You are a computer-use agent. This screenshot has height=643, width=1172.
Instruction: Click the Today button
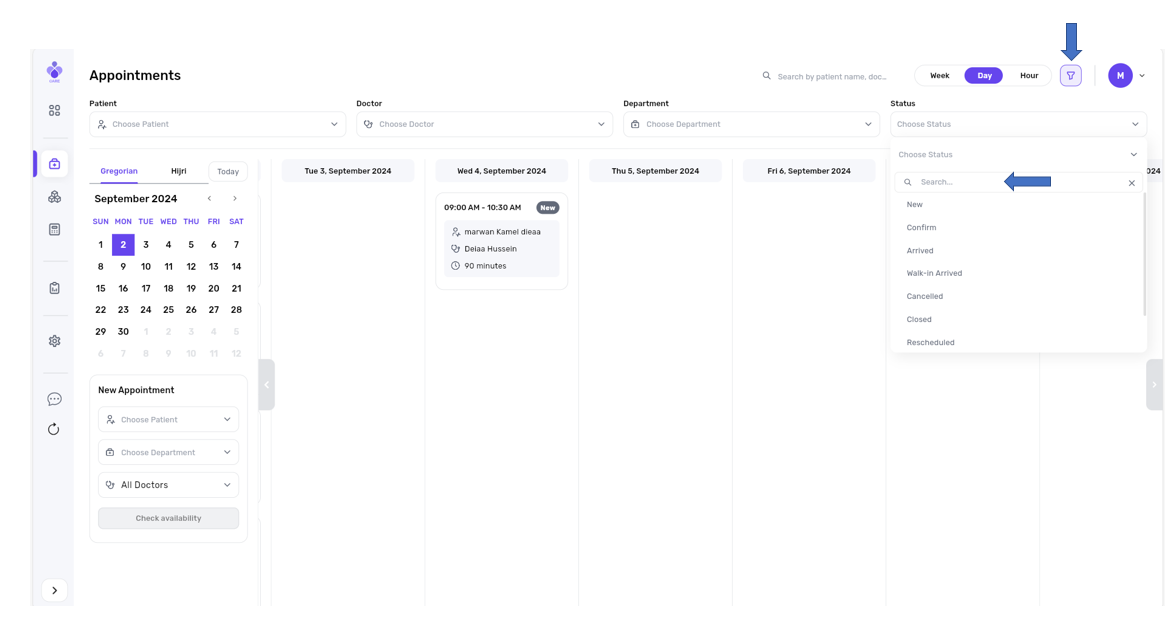[x=228, y=172]
